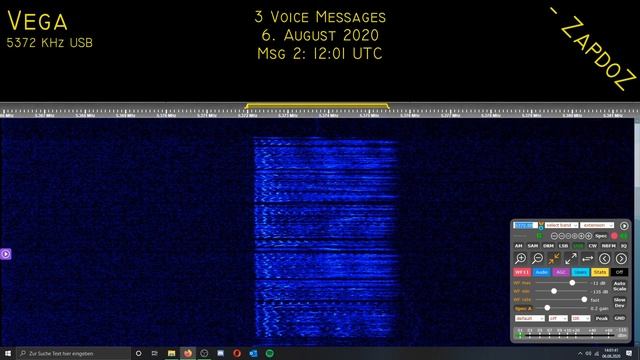Open the Stats tab
Image resolution: width=640 pixels, height=360 pixels.
coord(600,272)
